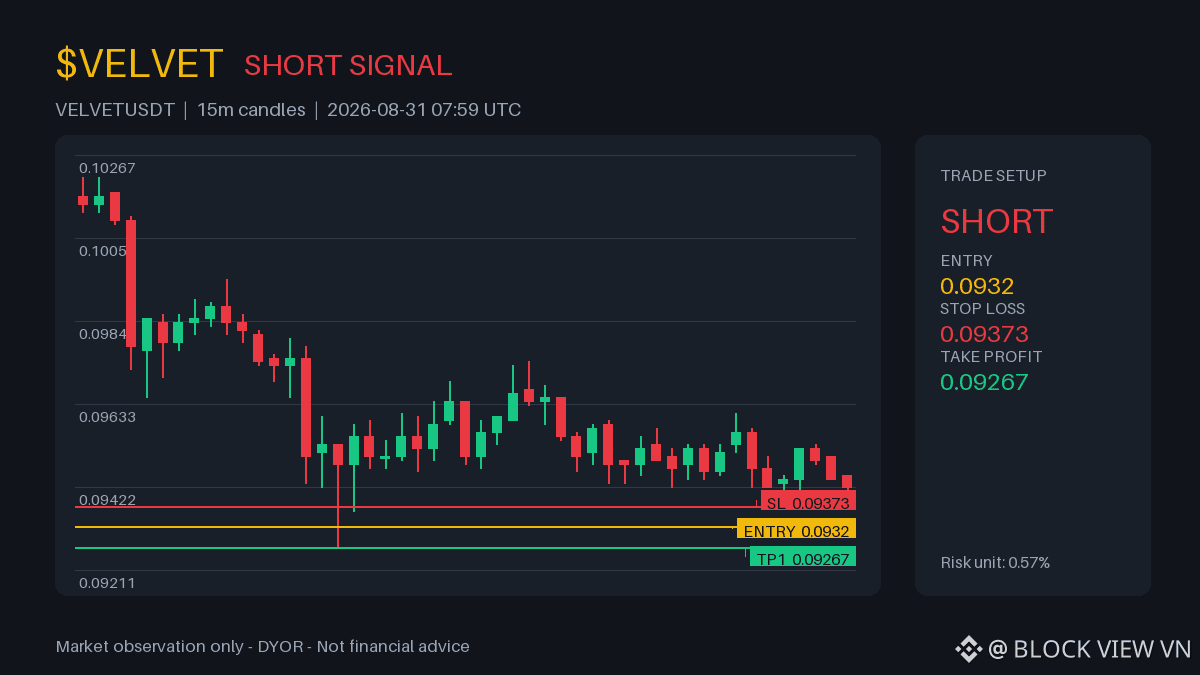The height and width of the screenshot is (675, 1200).
Task: Click the 15m candles timeframe label
Action: (251, 110)
